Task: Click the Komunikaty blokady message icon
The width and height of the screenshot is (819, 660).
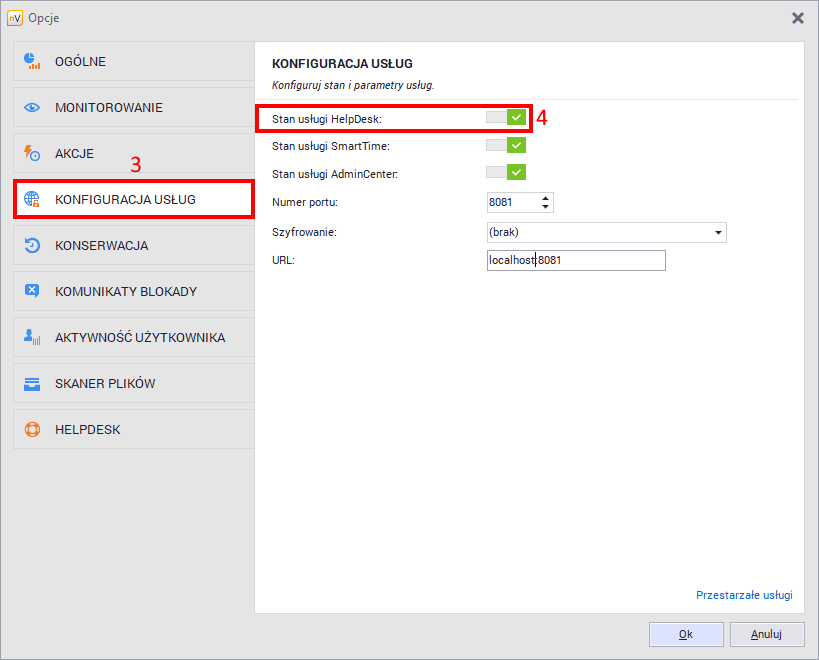Action: point(32,291)
